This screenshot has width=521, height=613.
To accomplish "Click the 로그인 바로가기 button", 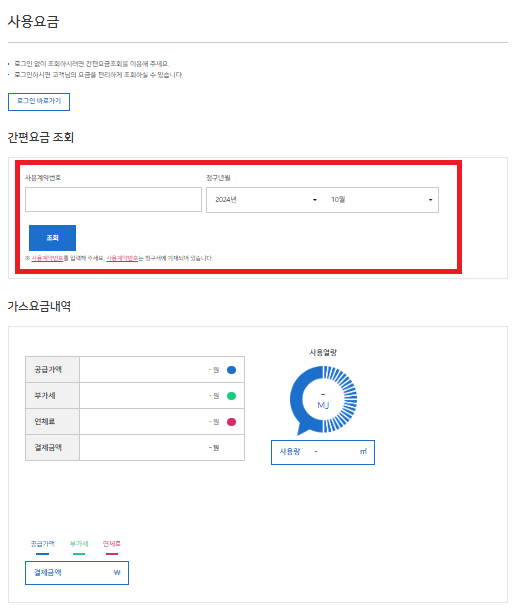I will pyautogui.click(x=39, y=102).
